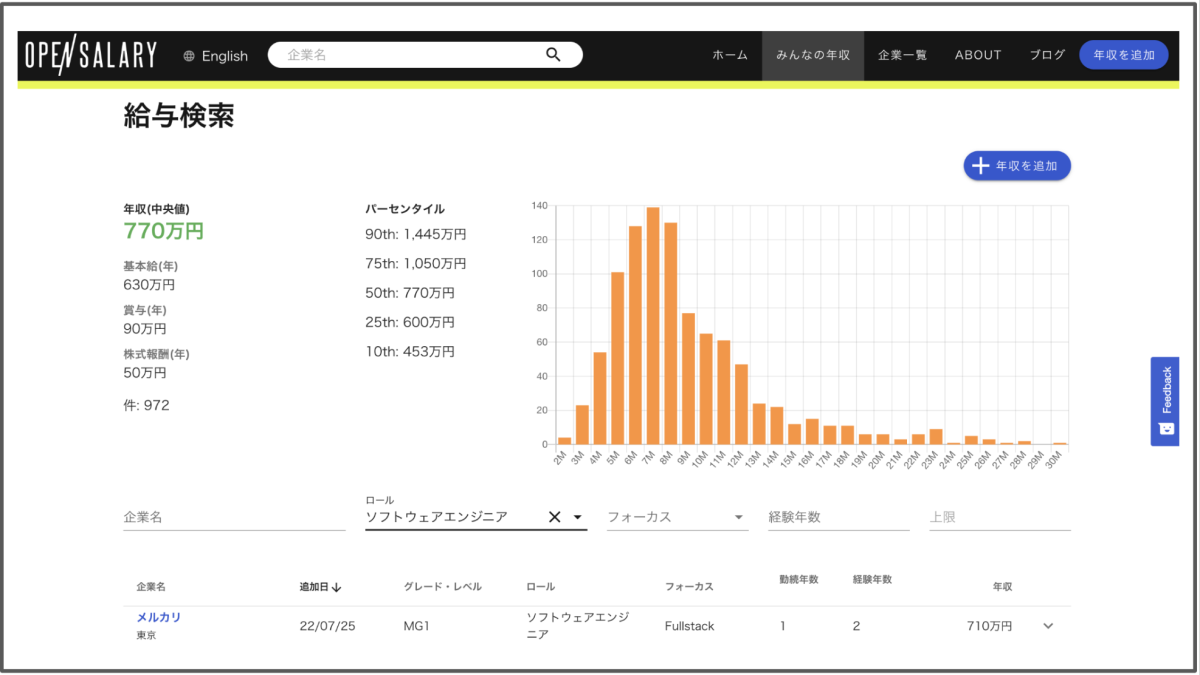Open the Feedback side tab

[1165, 400]
